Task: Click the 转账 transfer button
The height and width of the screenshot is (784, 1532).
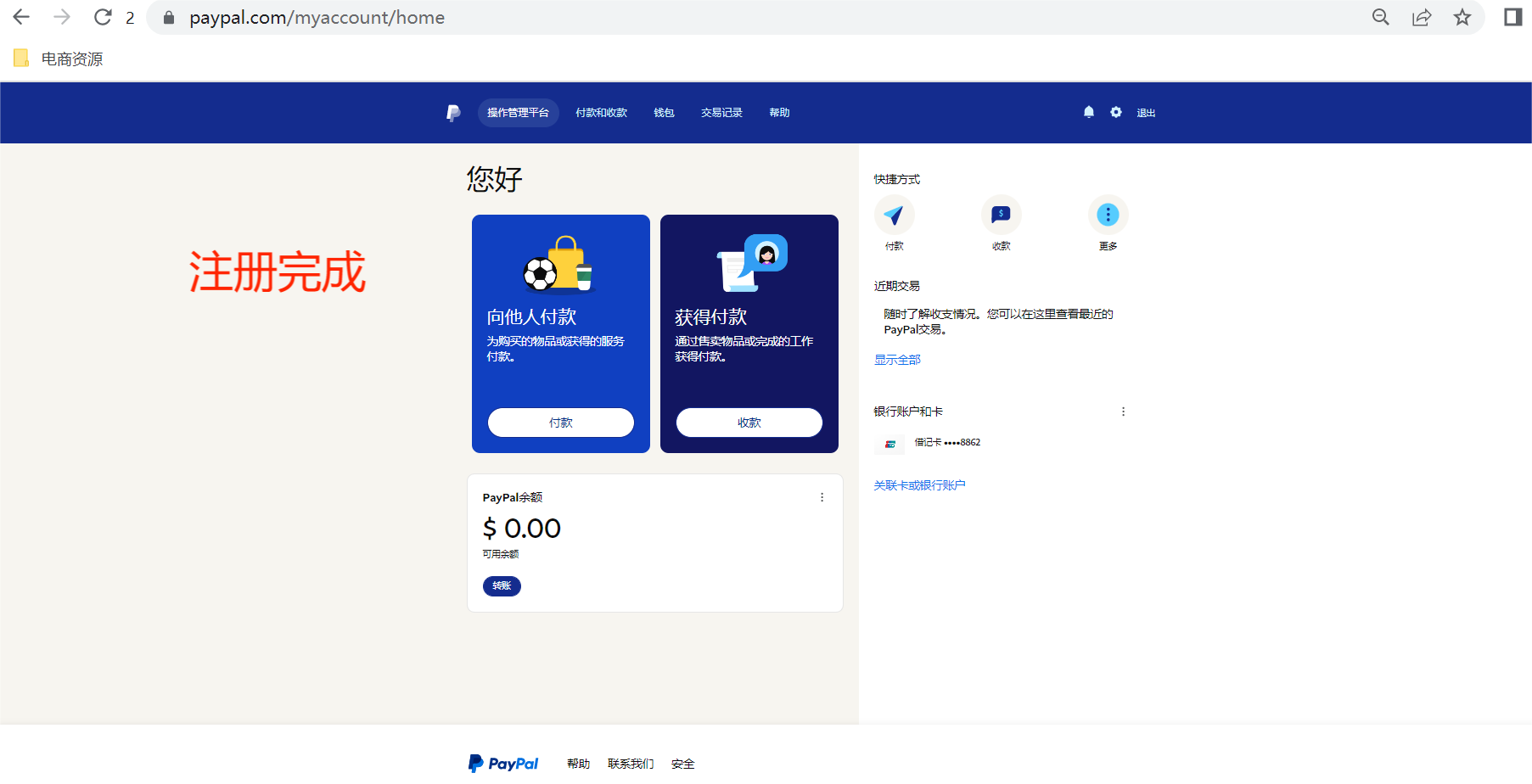Action: tap(502, 586)
